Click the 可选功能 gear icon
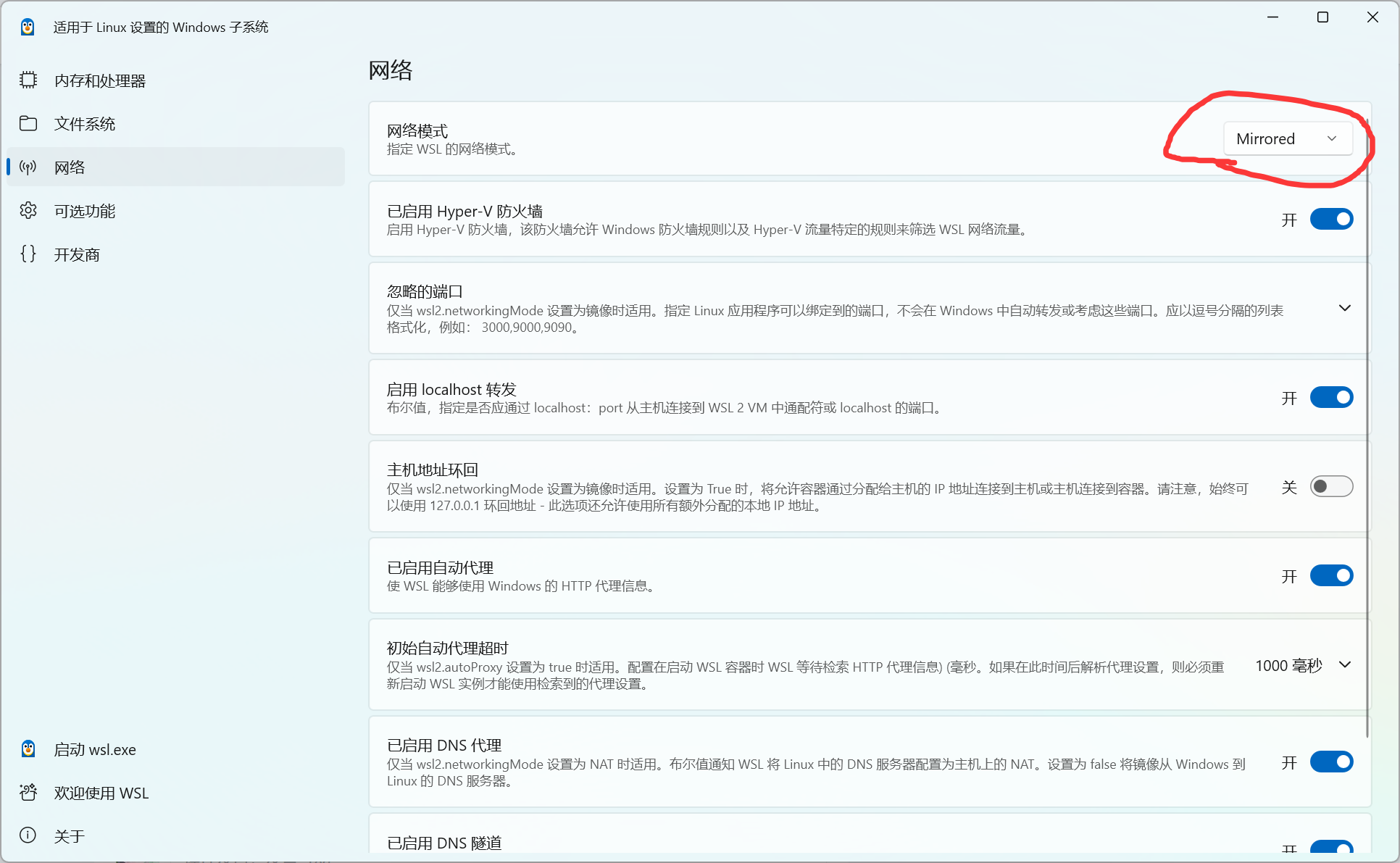The image size is (1400, 863). coord(28,210)
